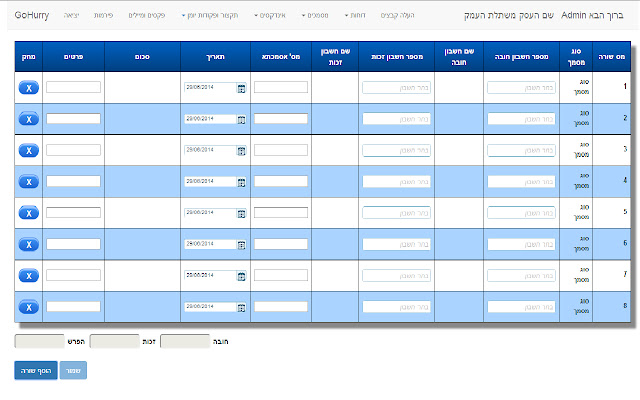Open the calendar picker in row 3
Viewport: 640px width, 400px height.
(241, 151)
